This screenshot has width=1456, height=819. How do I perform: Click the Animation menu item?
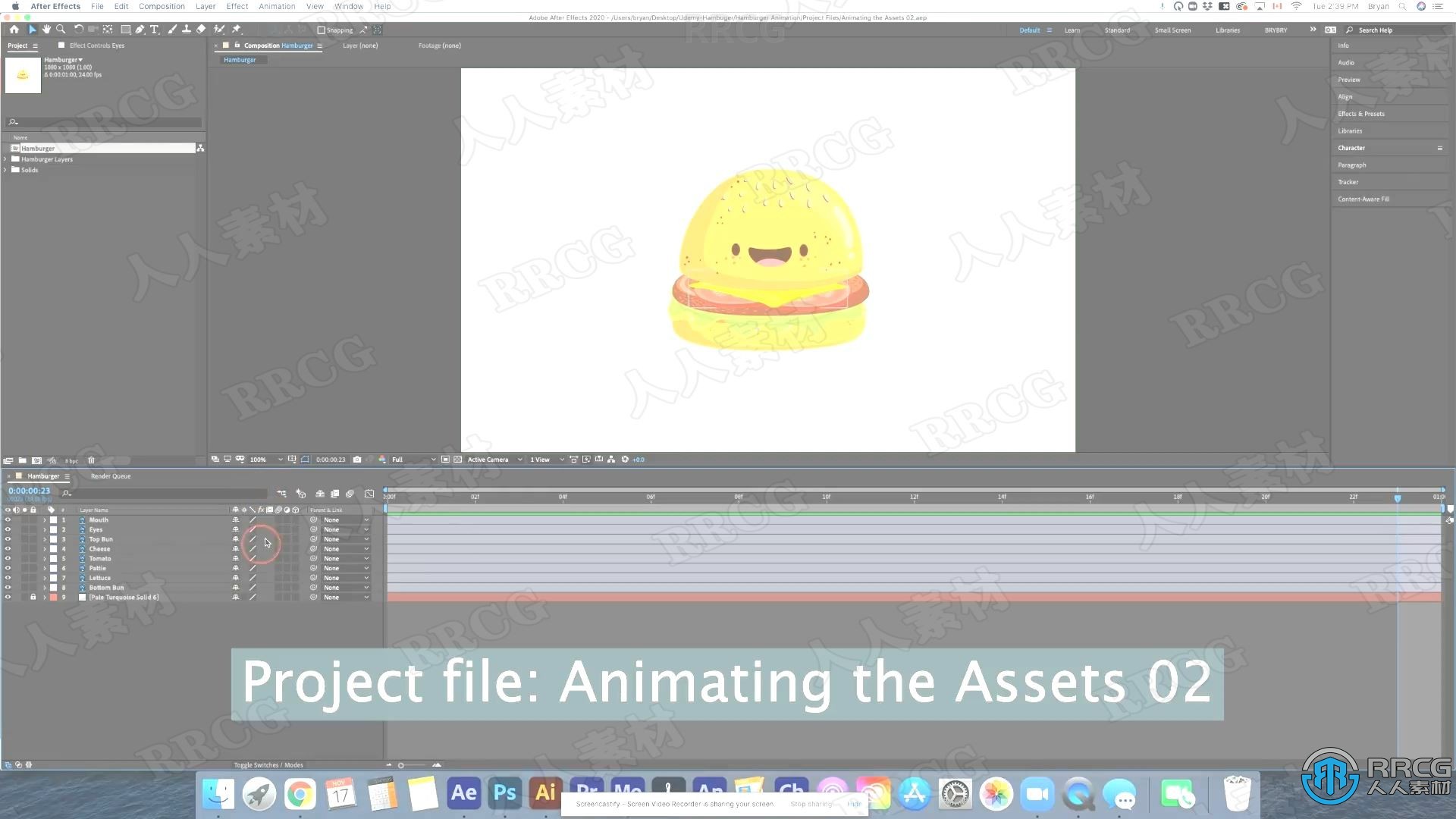(276, 7)
